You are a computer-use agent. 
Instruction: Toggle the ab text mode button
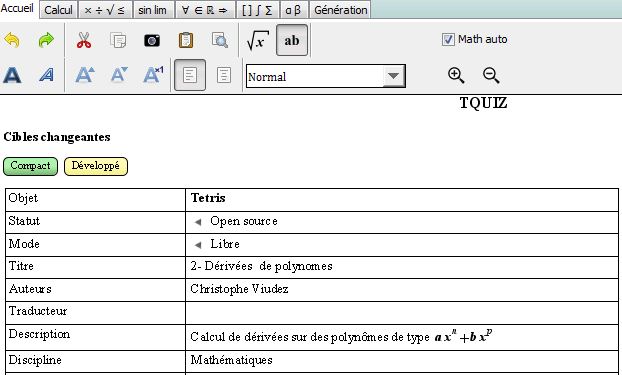pyautogui.click(x=292, y=40)
